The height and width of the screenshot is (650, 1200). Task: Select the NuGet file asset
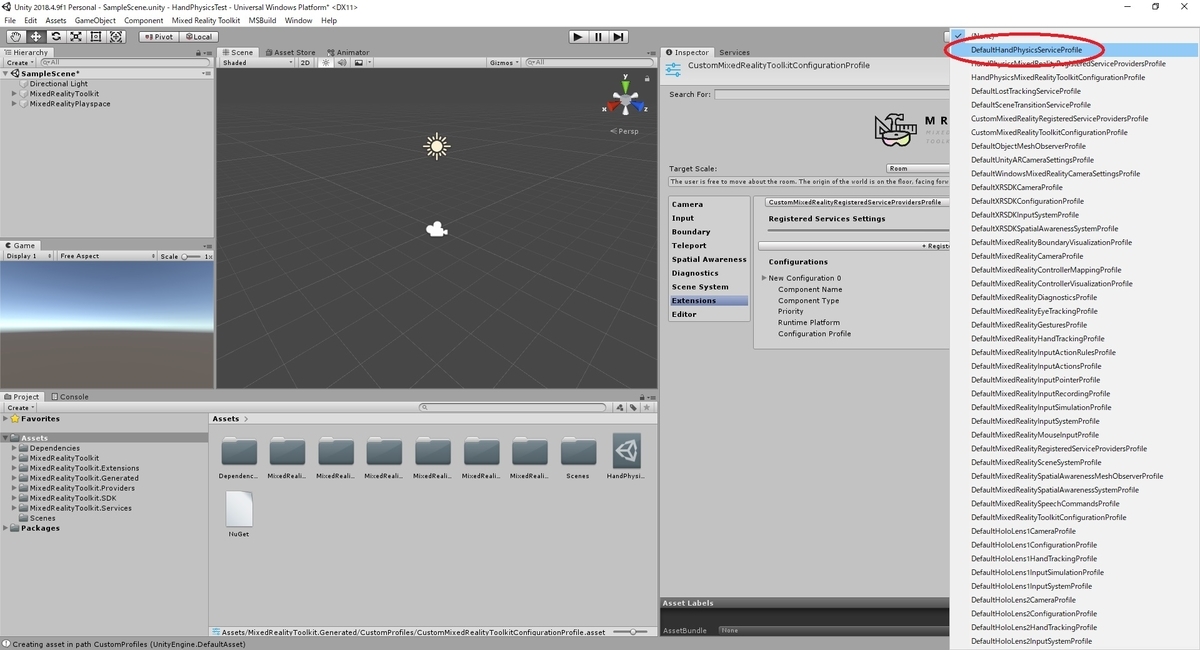[239, 510]
